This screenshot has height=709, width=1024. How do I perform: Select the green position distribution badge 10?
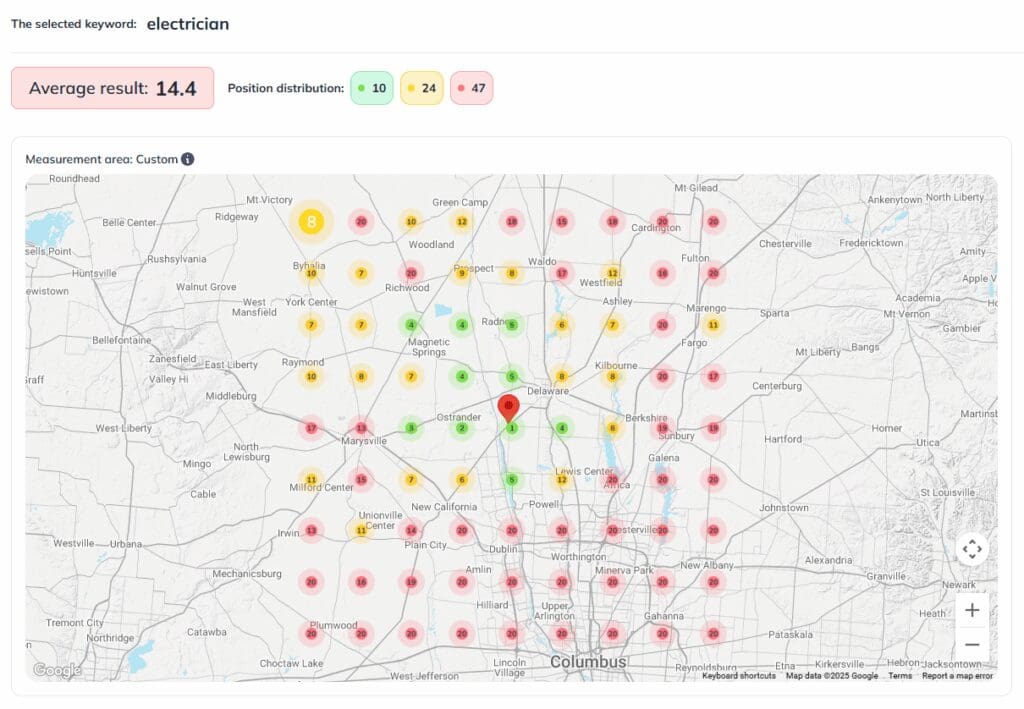tap(371, 88)
